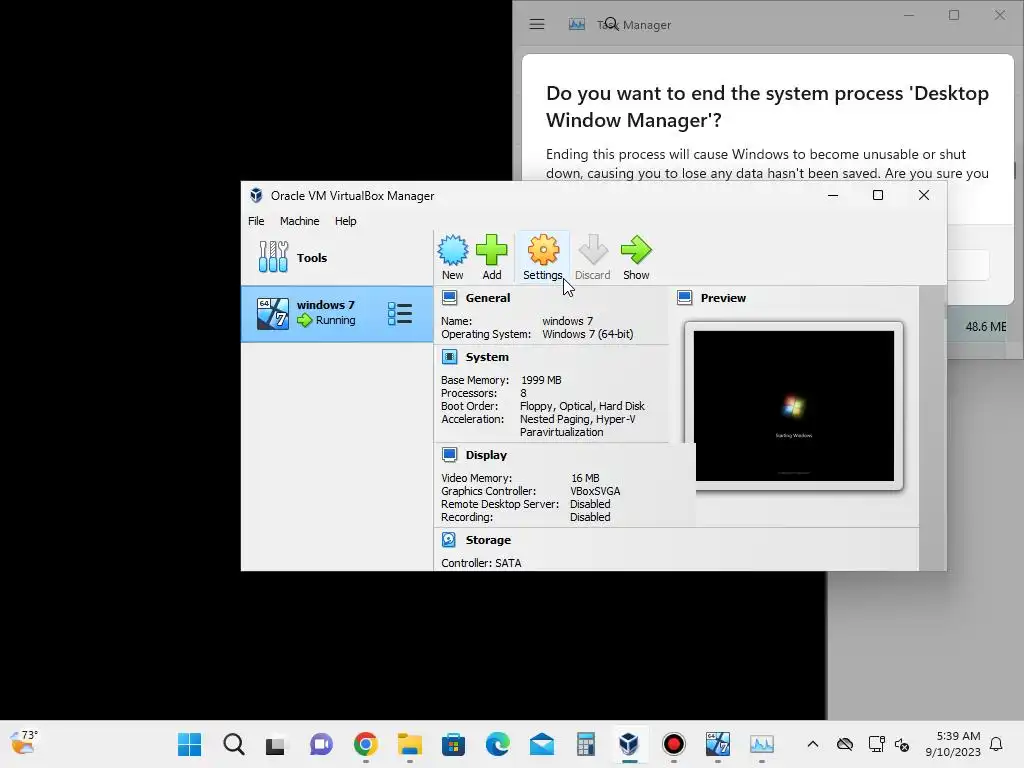Click the Storage section disk icon
This screenshot has width=1024, height=768.
(449, 539)
